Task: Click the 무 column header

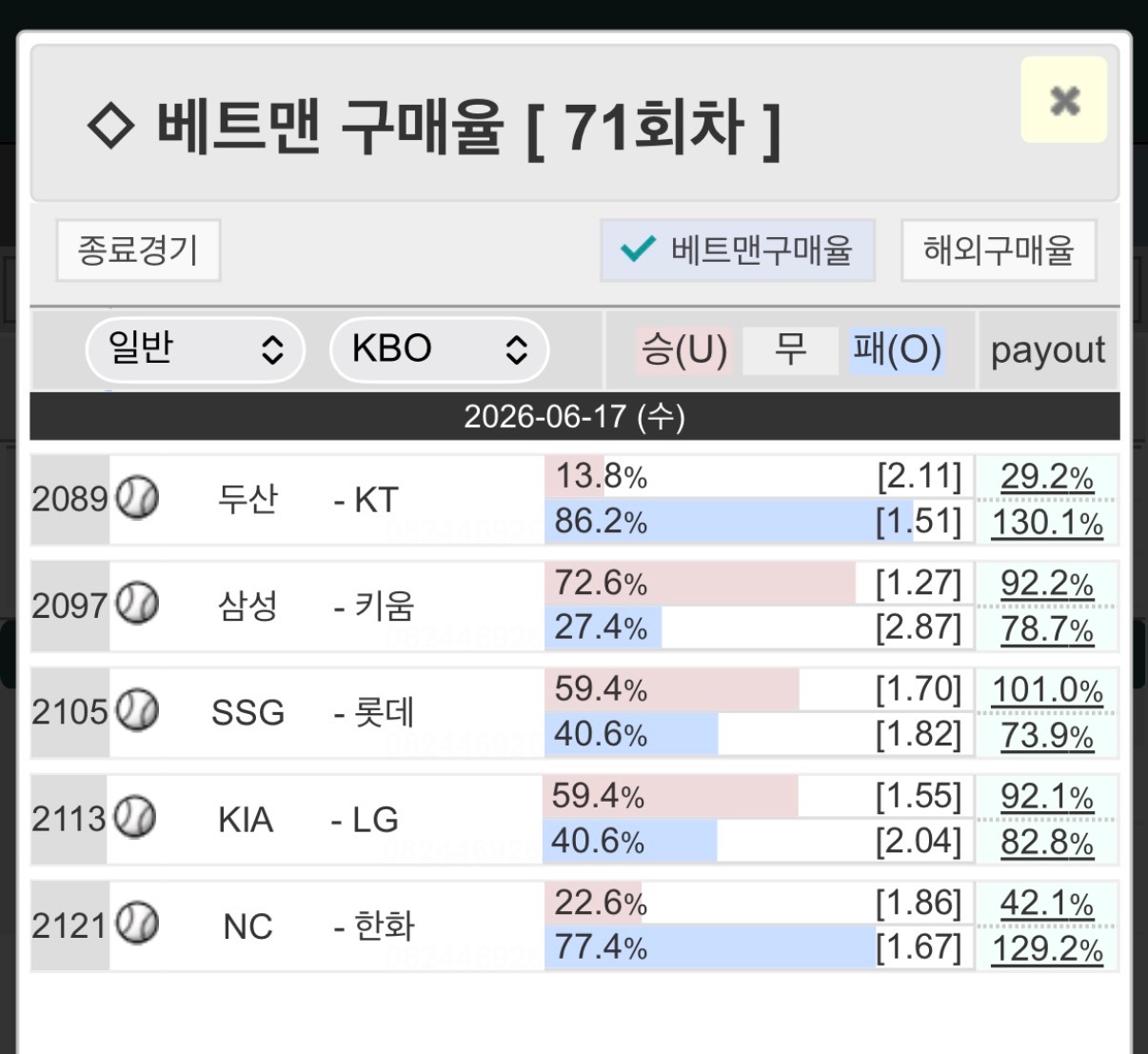Action: 790,349
